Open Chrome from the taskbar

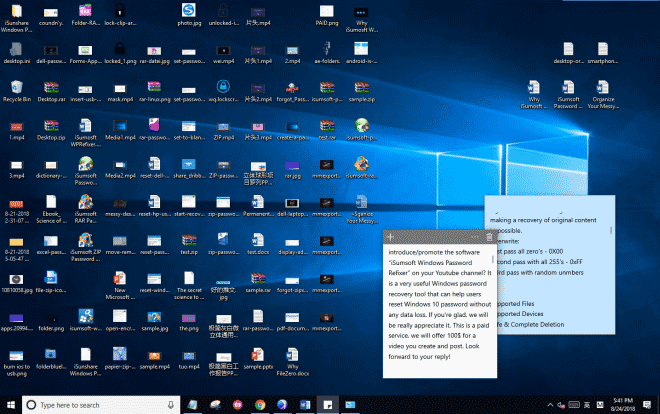point(259,405)
